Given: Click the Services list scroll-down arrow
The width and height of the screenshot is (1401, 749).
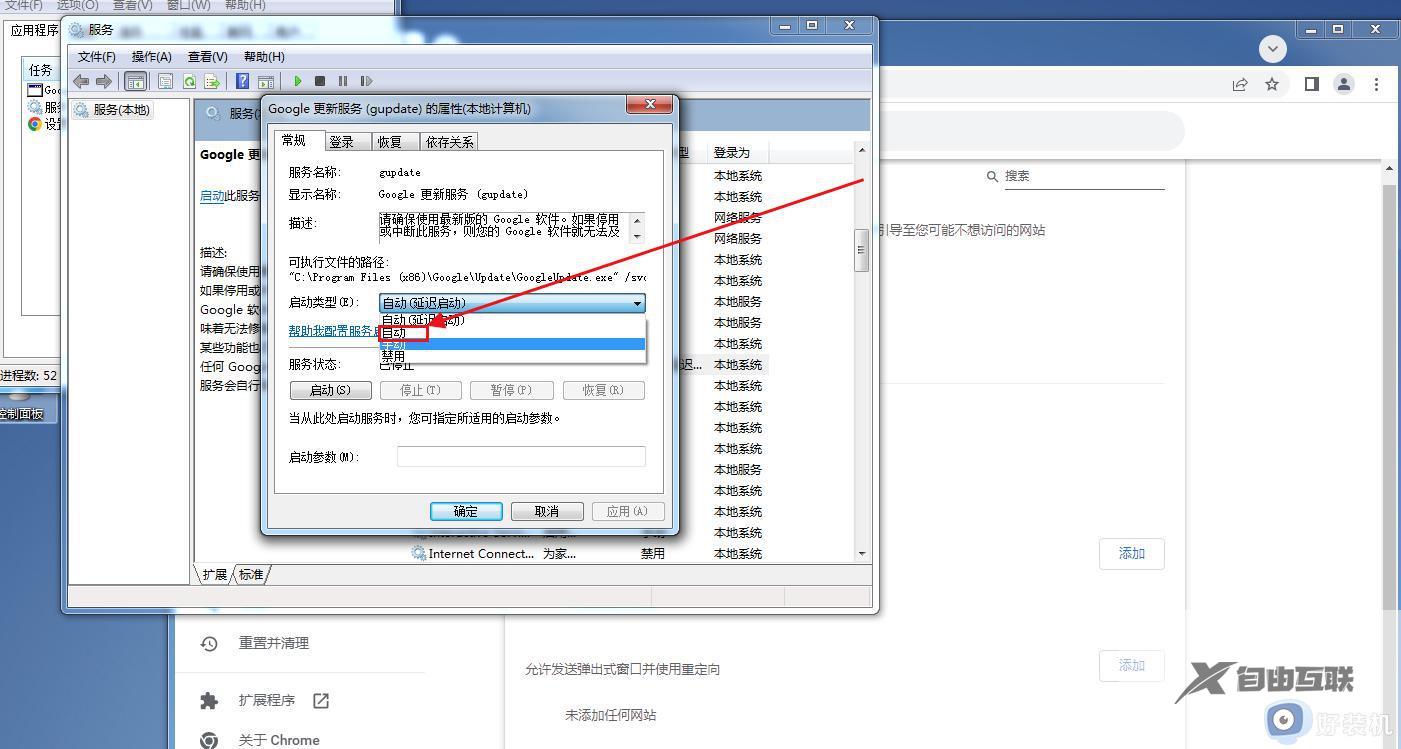Looking at the screenshot, I should click(x=862, y=554).
